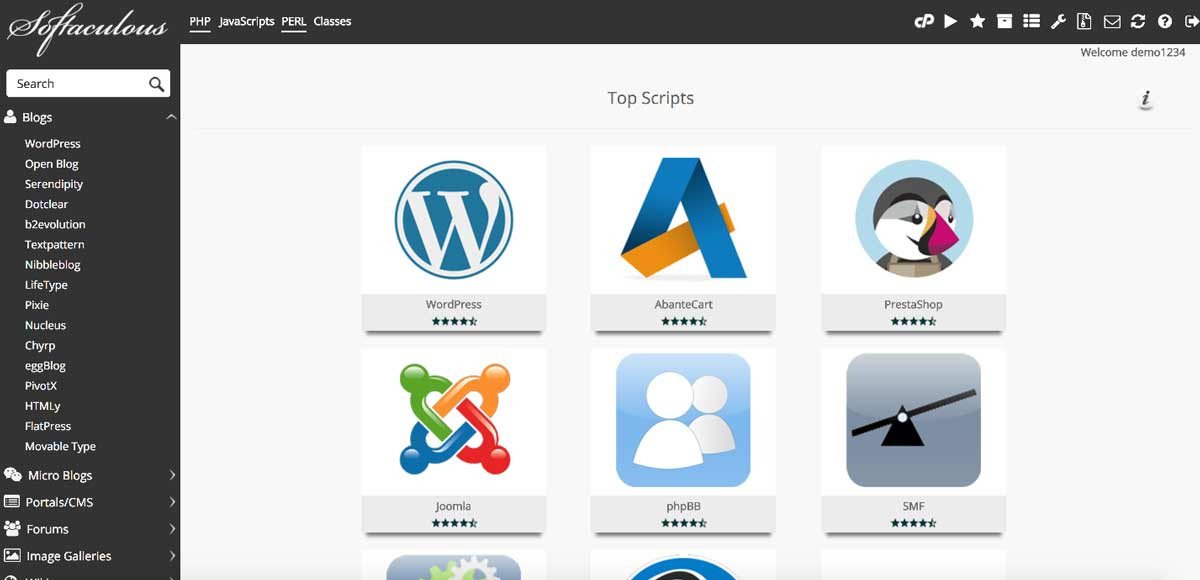Switch to the Classes tab
1200x580 pixels.
(x=332, y=21)
